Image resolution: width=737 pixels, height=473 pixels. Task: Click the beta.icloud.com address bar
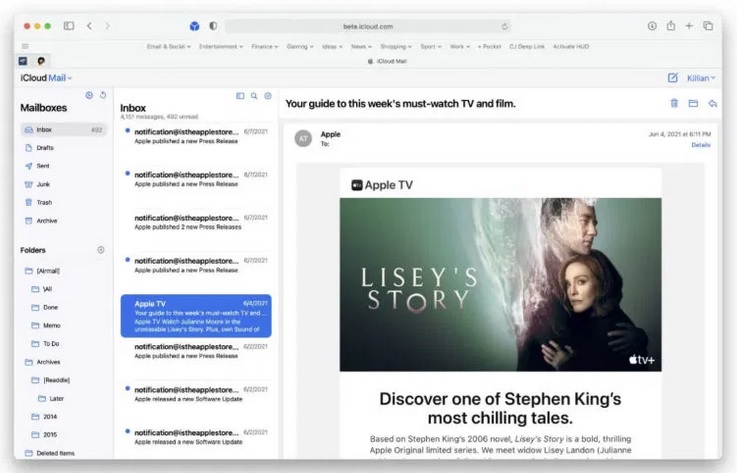(x=368, y=26)
